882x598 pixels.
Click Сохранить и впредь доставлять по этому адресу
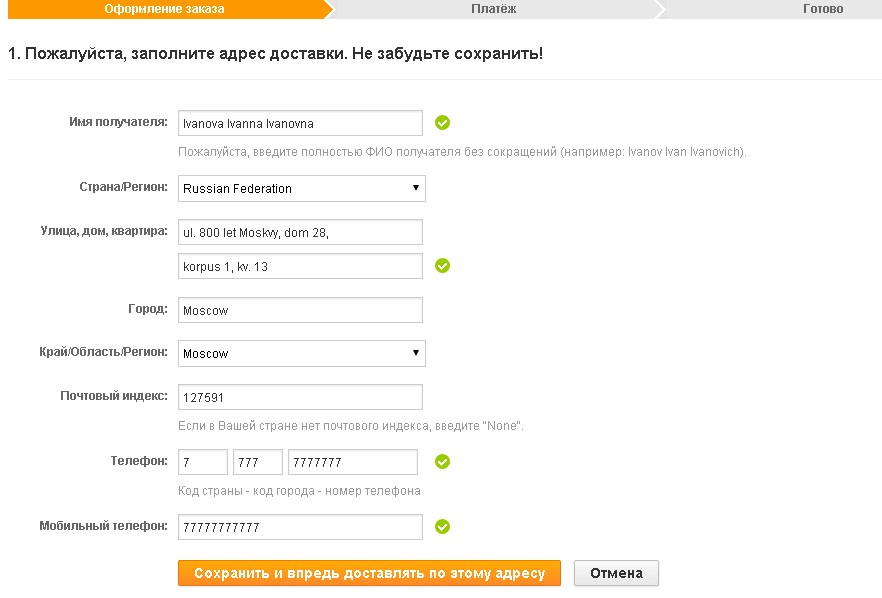(x=370, y=573)
